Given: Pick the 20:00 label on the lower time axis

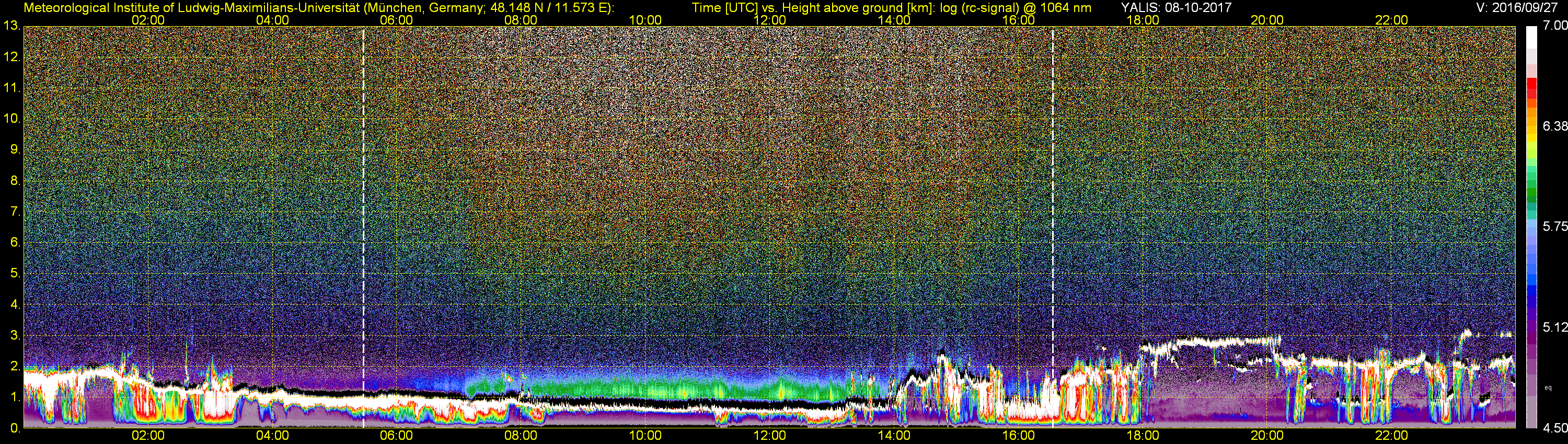Looking at the screenshot, I should click(1267, 436).
